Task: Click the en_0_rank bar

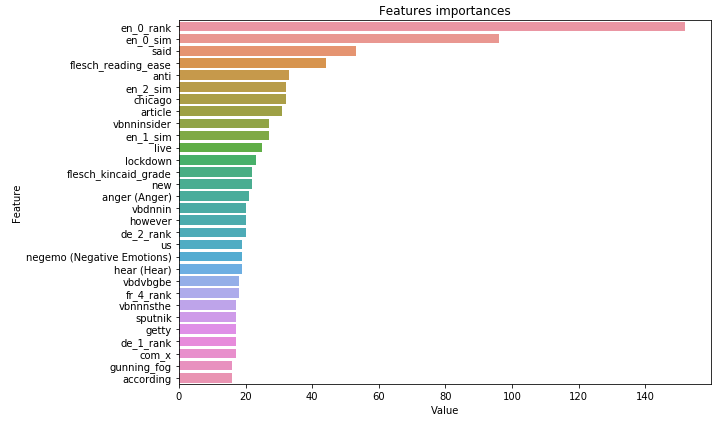Action: click(432, 27)
